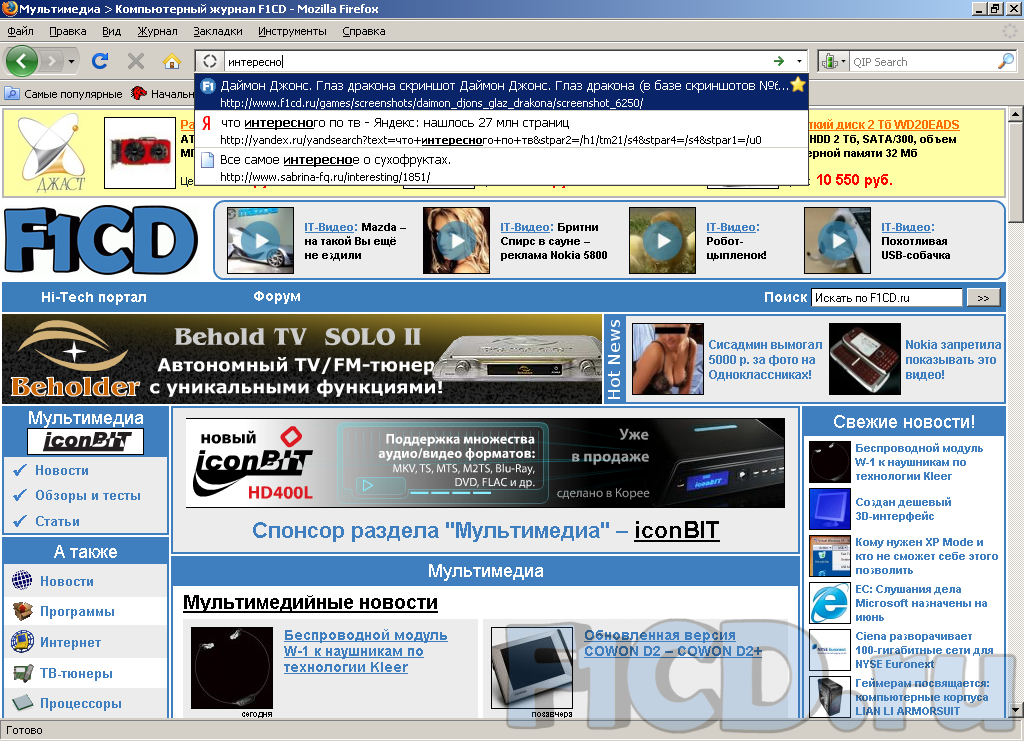Focus the address bar text field
This screenshot has height=741, width=1024.
pos(498,61)
